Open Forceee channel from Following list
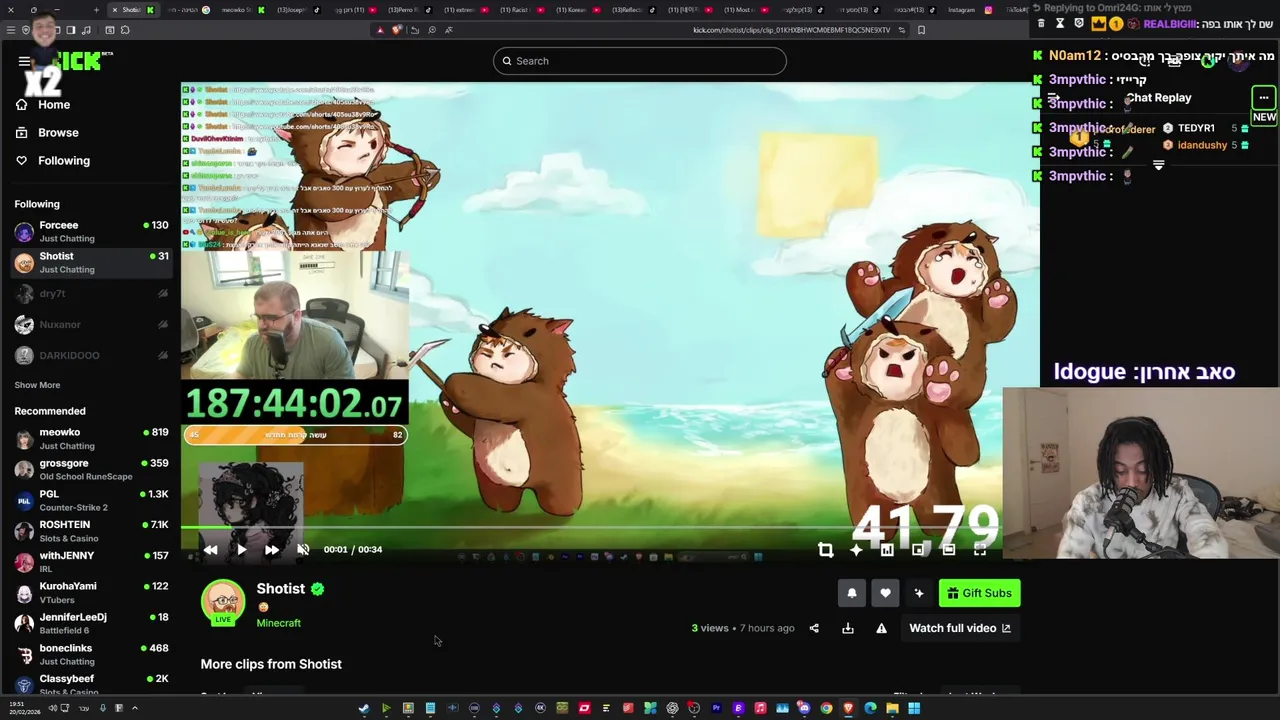The height and width of the screenshot is (720, 1280). (90, 232)
